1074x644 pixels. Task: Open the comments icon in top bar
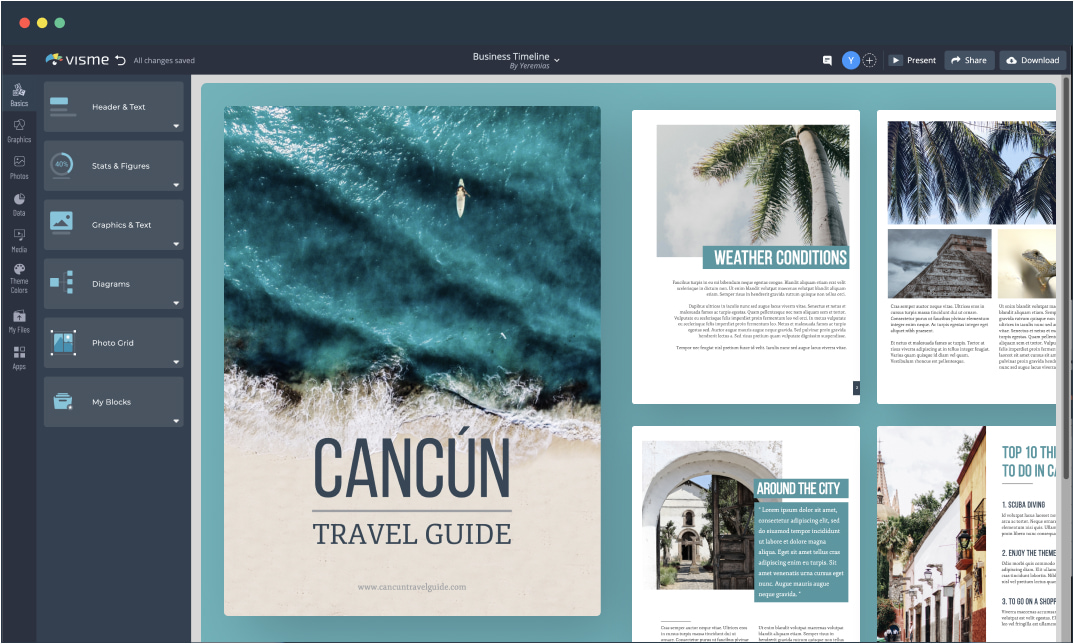827,60
